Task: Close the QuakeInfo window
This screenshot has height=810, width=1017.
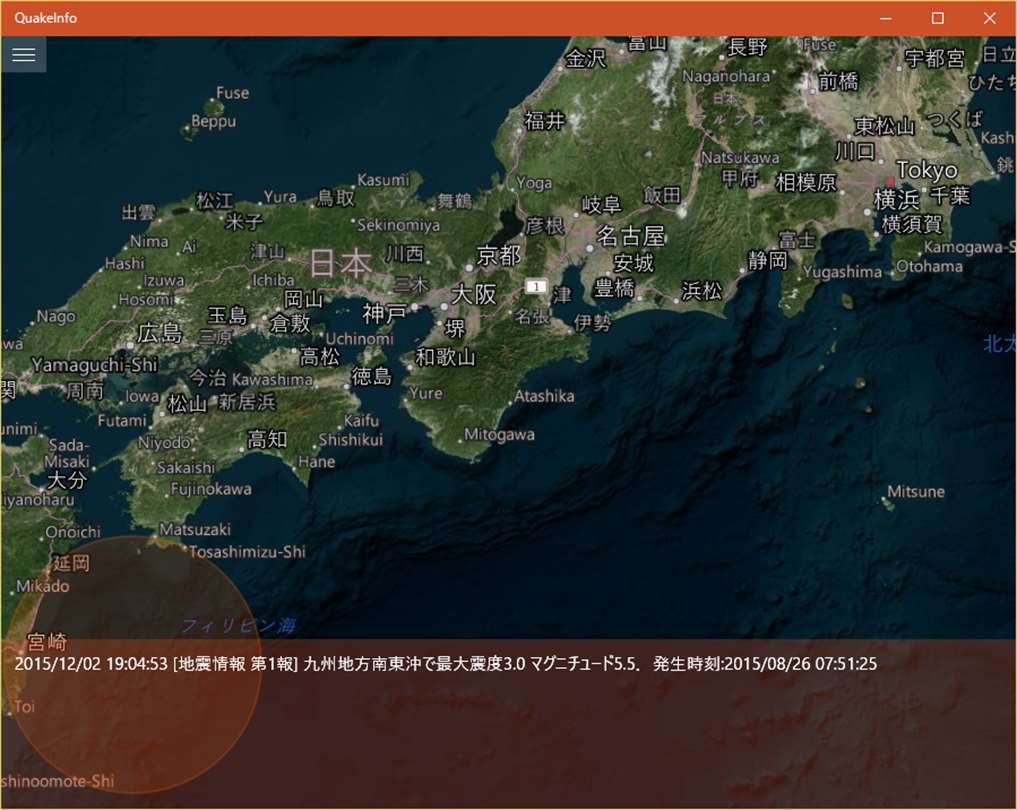Action: coord(990,18)
